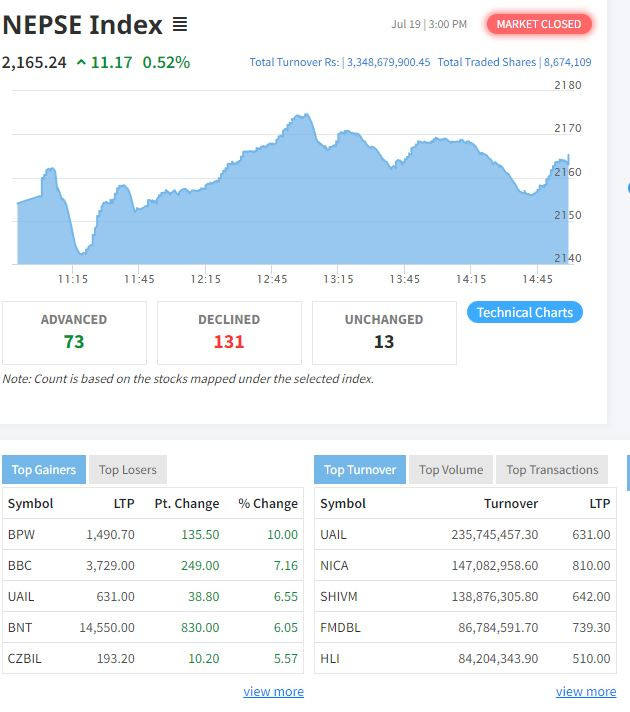
Task: Open Technical Charts
Action: [x=525, y=312]
